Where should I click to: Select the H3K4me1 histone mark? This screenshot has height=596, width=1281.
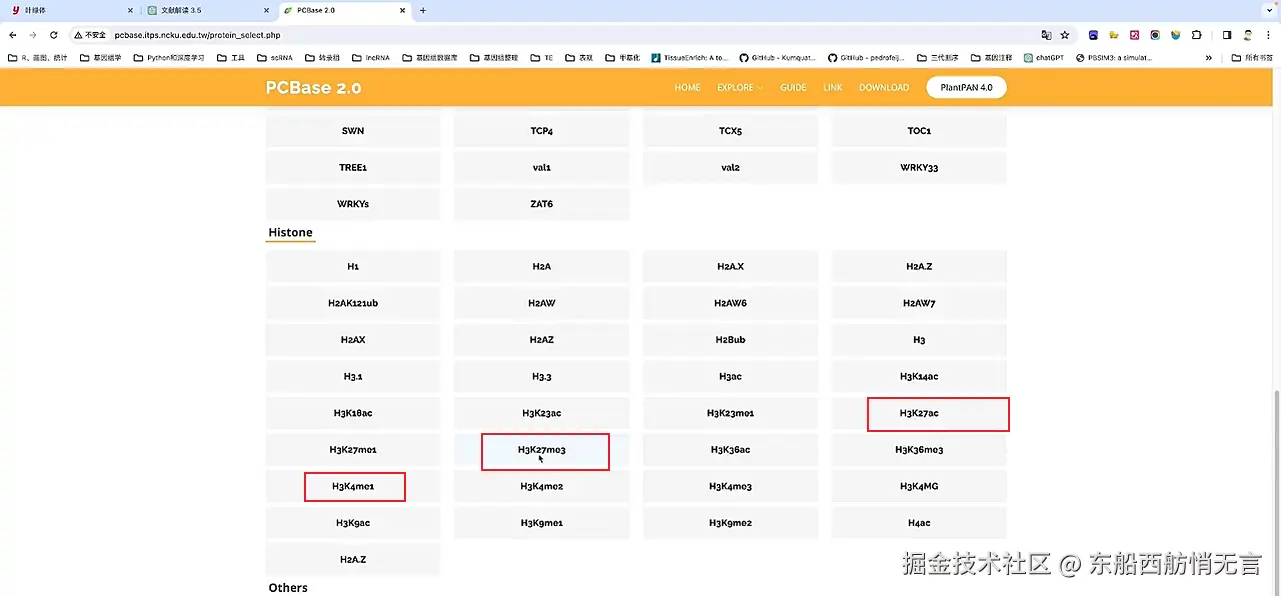click(353, 486)
